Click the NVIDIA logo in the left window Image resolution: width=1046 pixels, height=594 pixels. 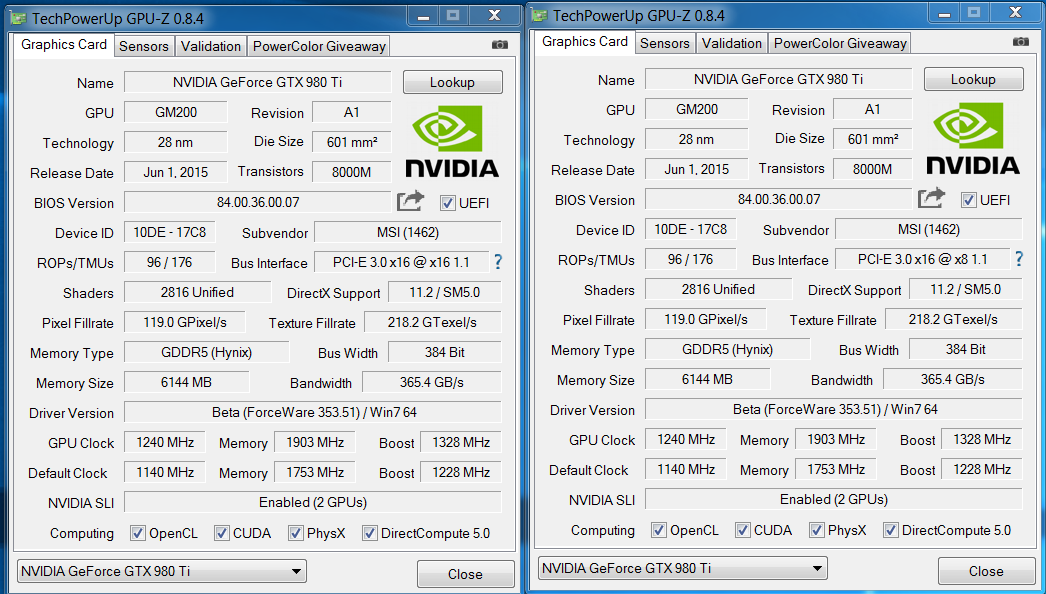pos(452,141)
